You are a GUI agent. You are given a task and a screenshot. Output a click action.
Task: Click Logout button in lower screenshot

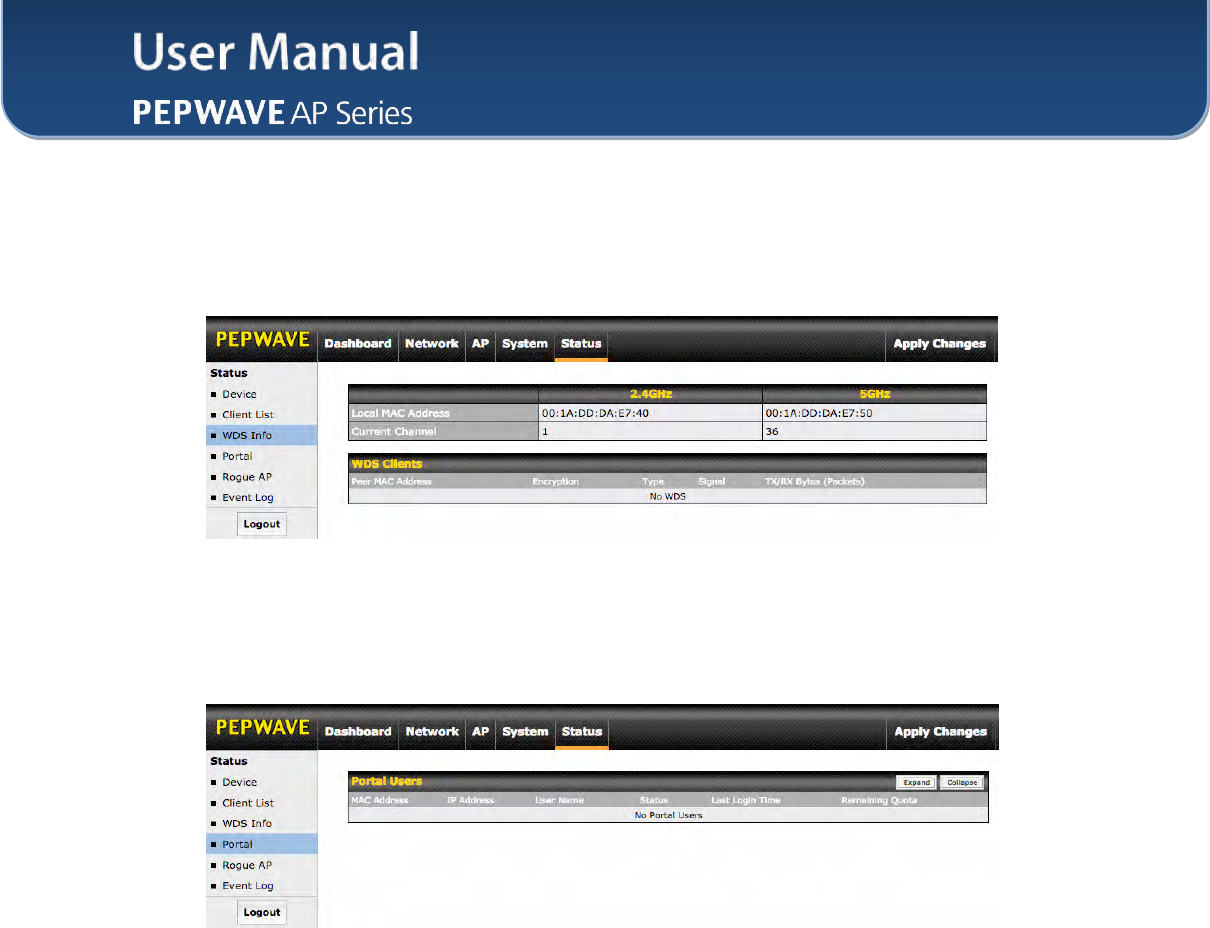pos(262,911)
